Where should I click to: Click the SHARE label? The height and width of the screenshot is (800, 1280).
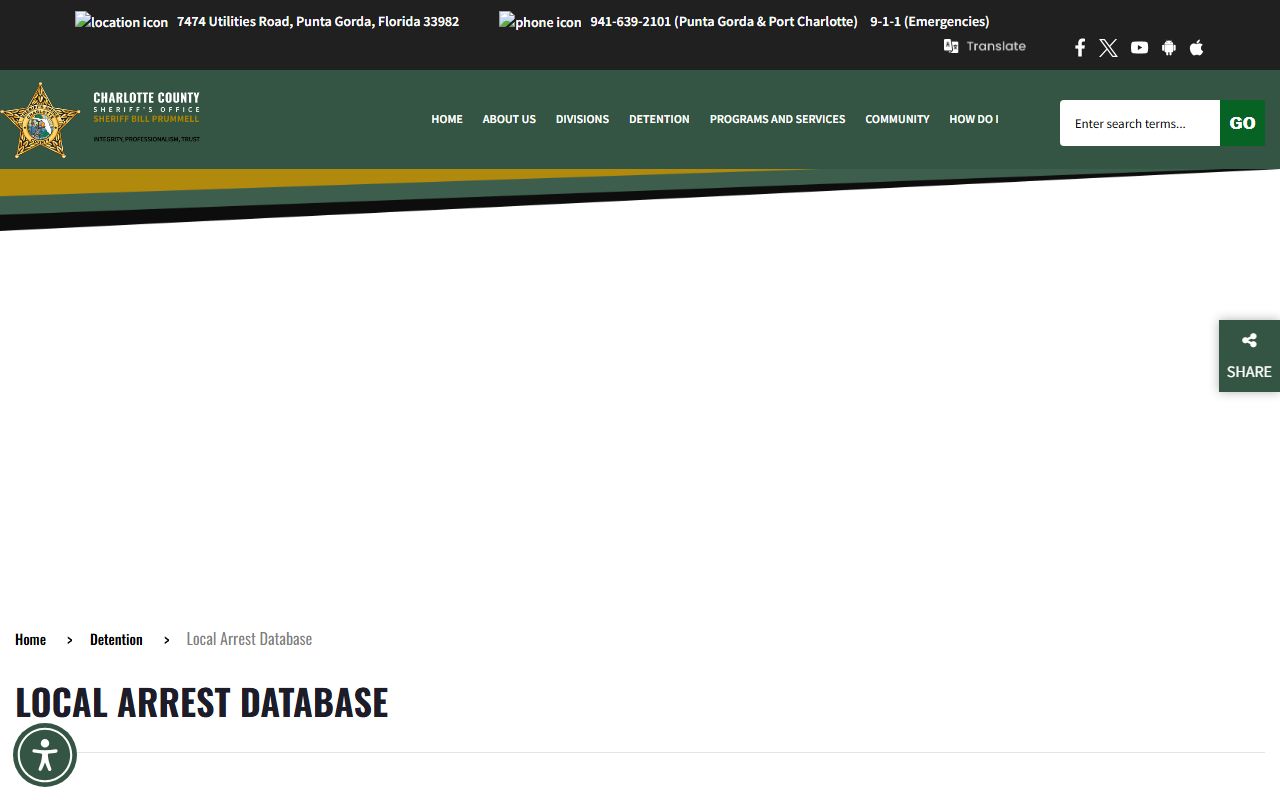coord(1249,372)
